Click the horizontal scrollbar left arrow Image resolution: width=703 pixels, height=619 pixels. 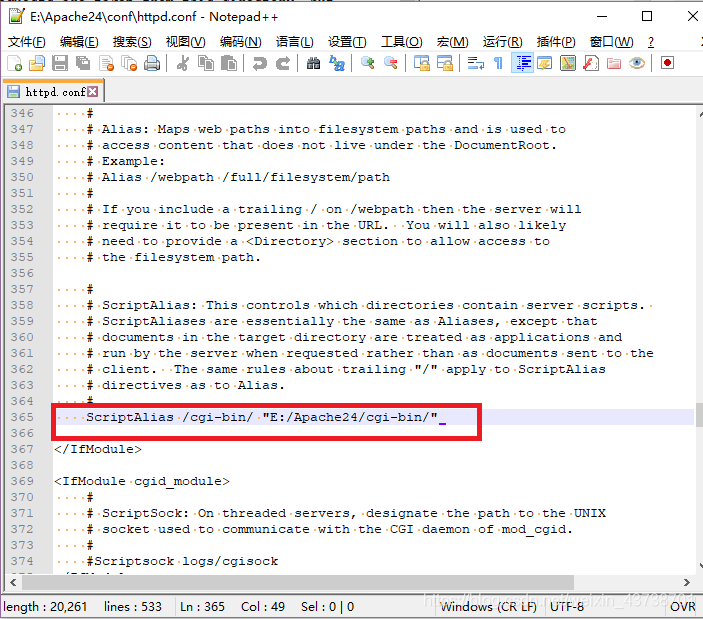13,582
